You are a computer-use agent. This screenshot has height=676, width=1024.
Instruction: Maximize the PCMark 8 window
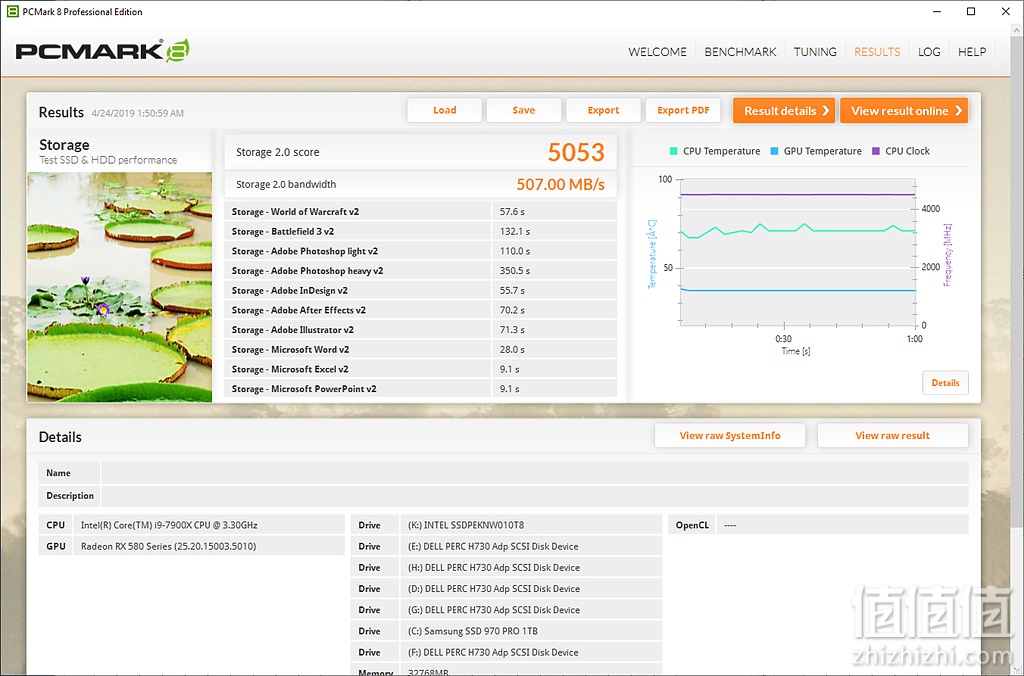pyautogui.click(x=971, y=11)
